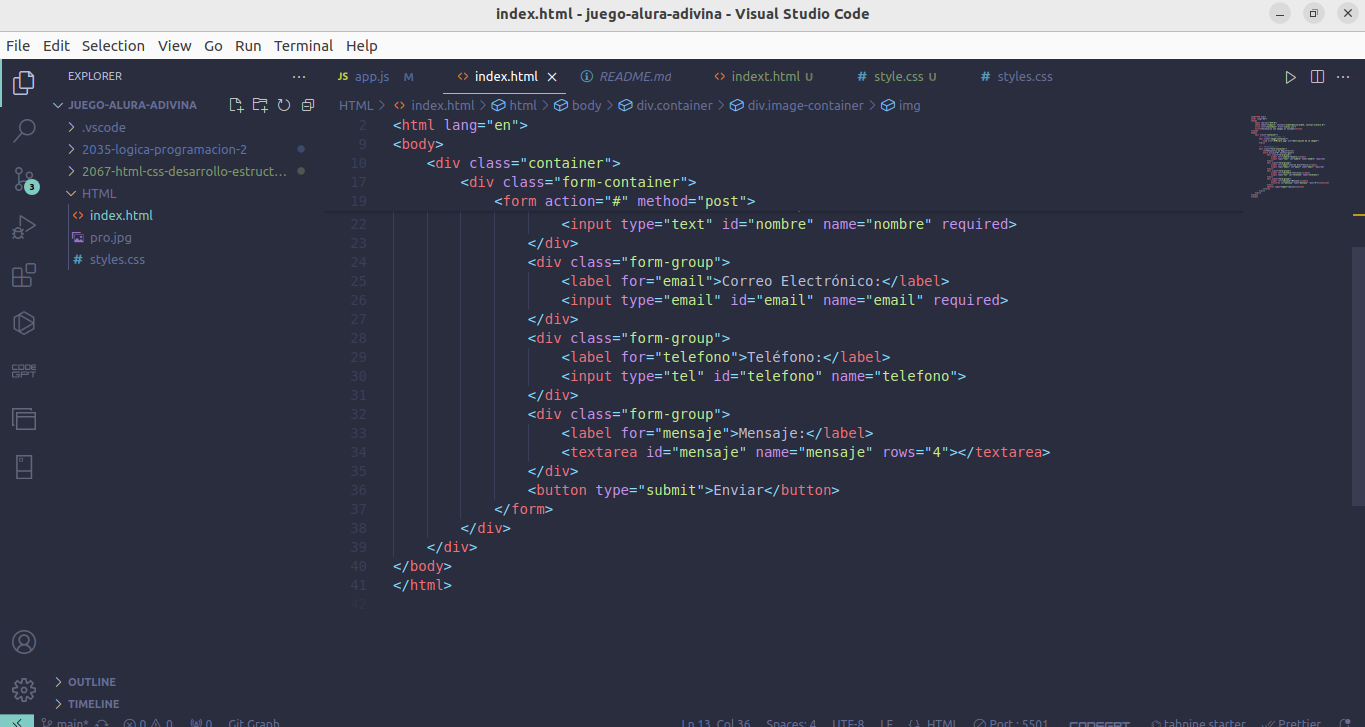Screen dimensions: 1365x727
Task: Split the editor to the right
Action: tap(1317, 77)
